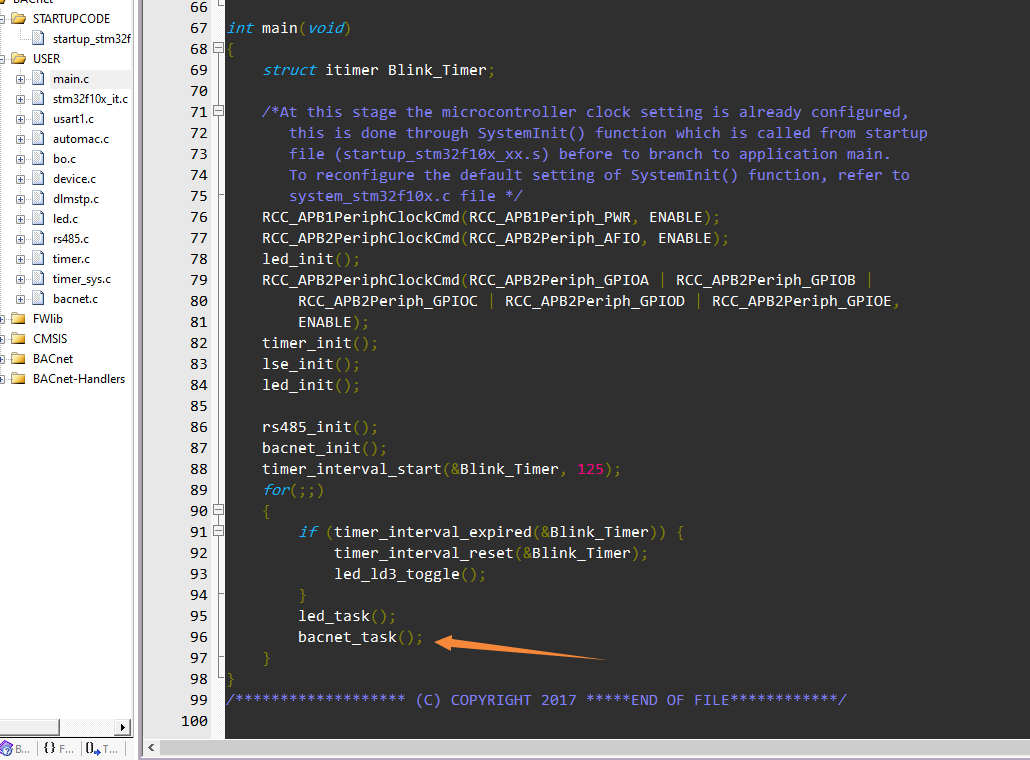Expand the dlmstp.c file node
Viewport: 1030px width, 760px height.
point(20,200)
